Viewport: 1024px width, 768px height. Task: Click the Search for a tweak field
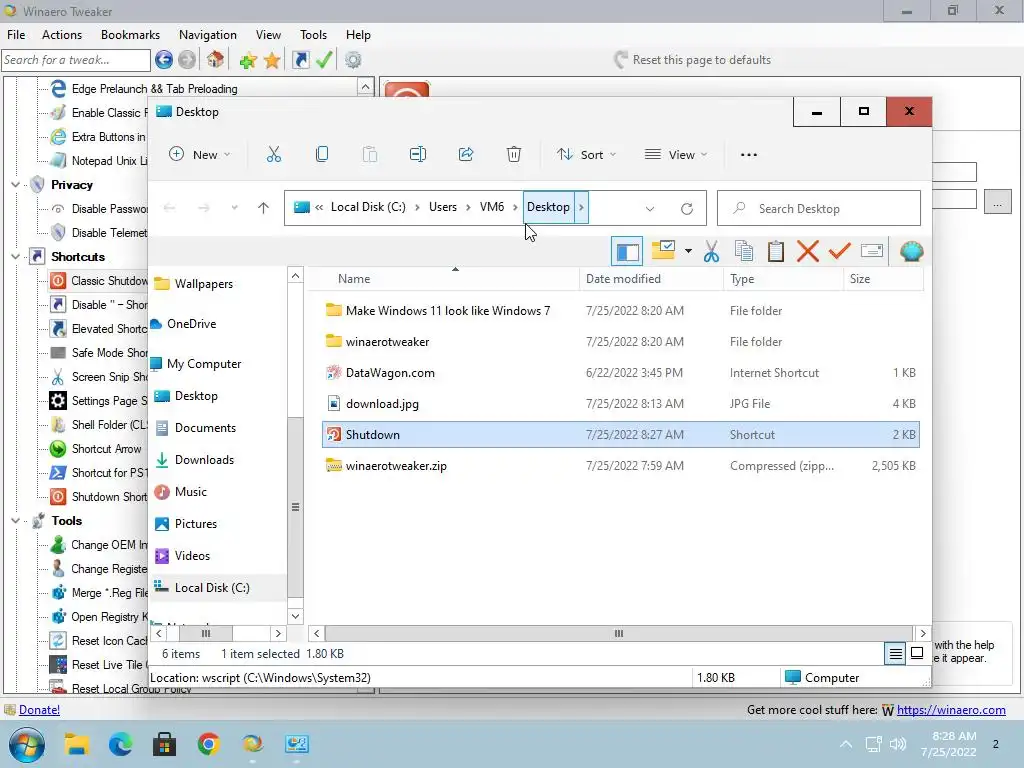tap(76, 60)
